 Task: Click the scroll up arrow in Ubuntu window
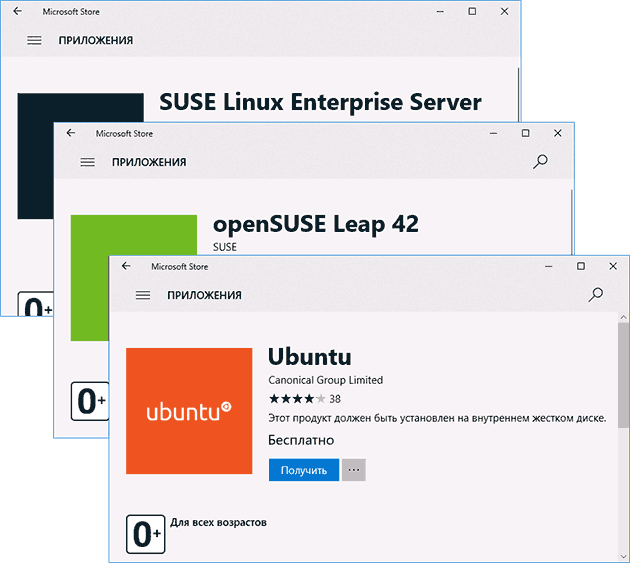pos(624,317)
